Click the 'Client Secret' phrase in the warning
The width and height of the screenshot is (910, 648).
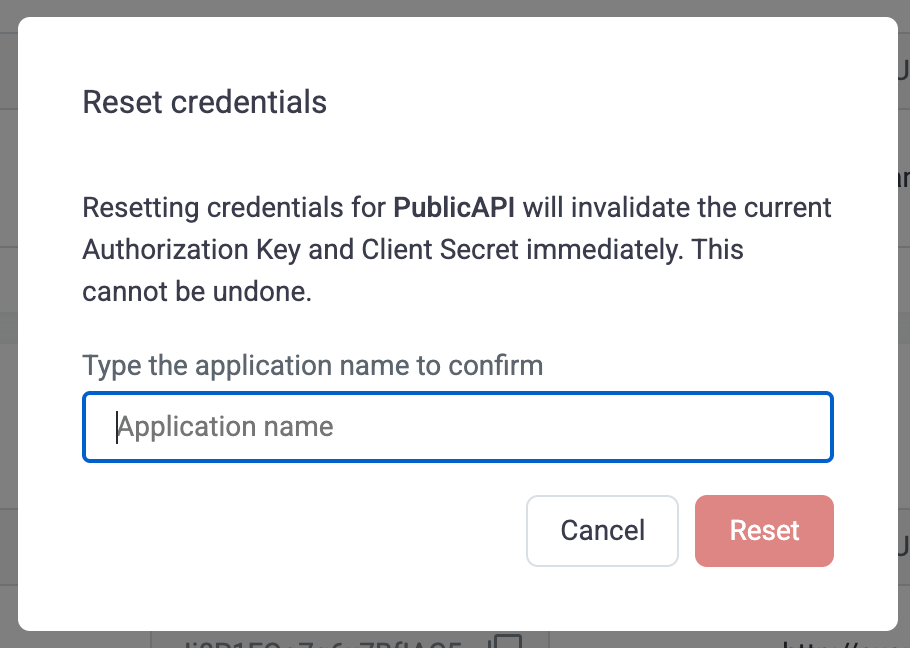tap(440, 249)
